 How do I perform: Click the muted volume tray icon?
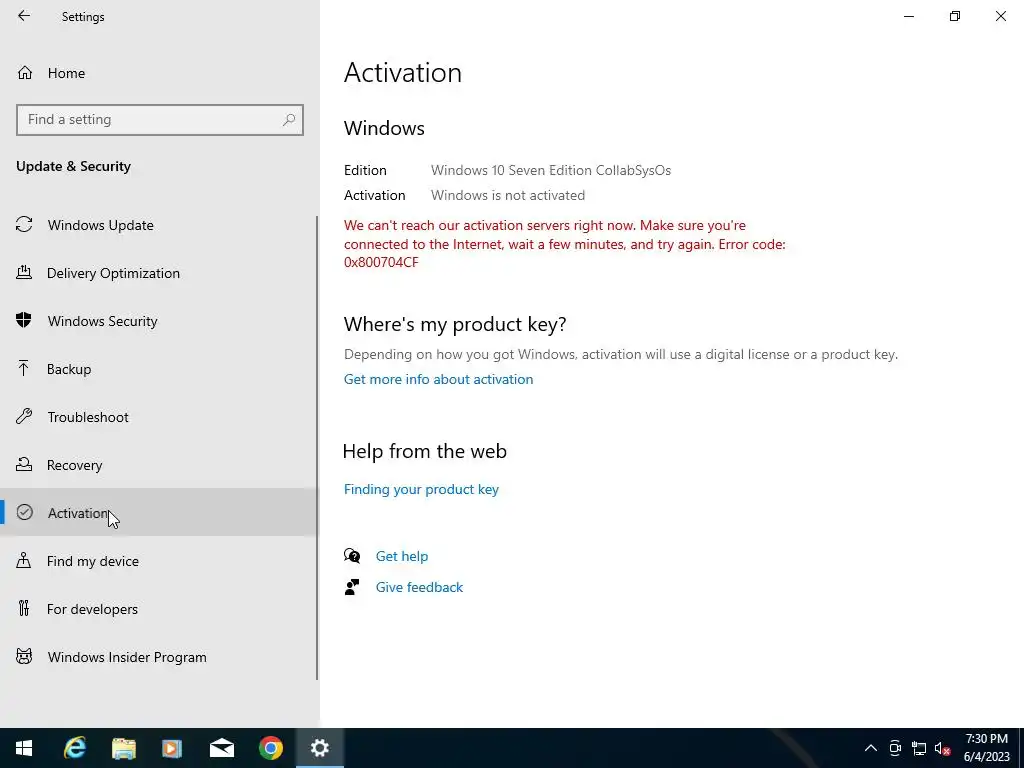tap(942, 748)
